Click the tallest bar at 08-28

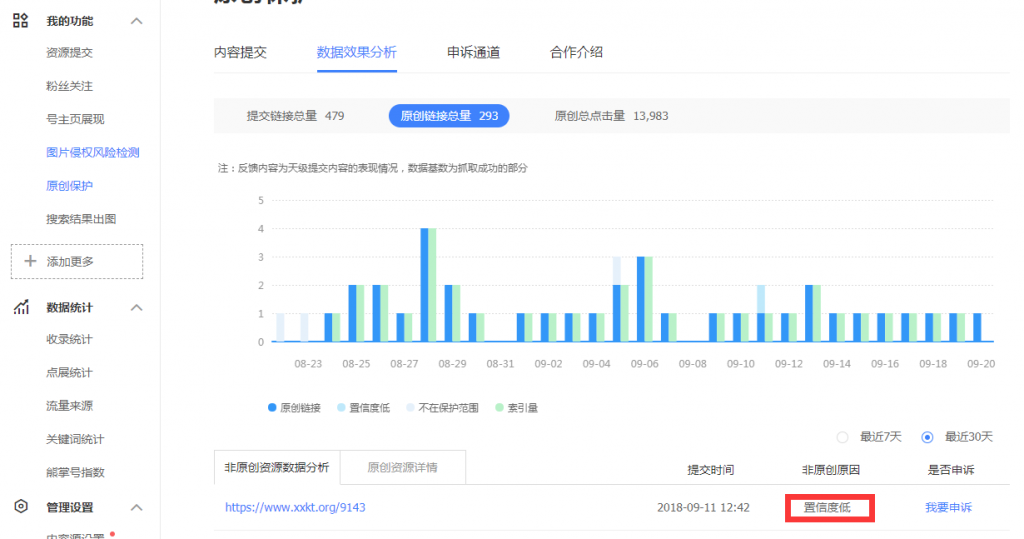coord(424,285)
